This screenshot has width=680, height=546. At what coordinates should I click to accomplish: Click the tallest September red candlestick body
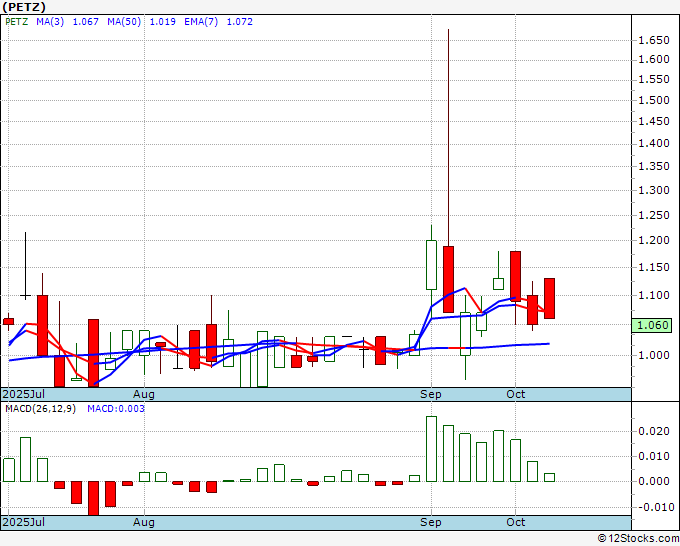pyautogui.click(x=448, y=279)
